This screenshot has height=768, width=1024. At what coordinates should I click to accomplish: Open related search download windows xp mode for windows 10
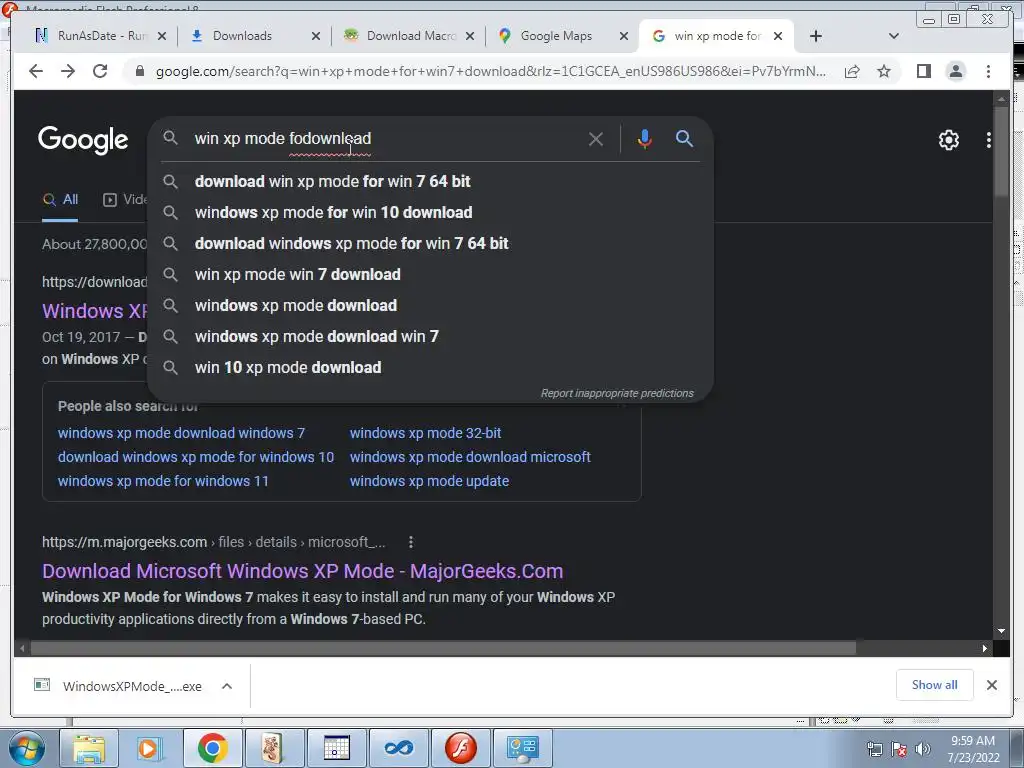[195, 457]
